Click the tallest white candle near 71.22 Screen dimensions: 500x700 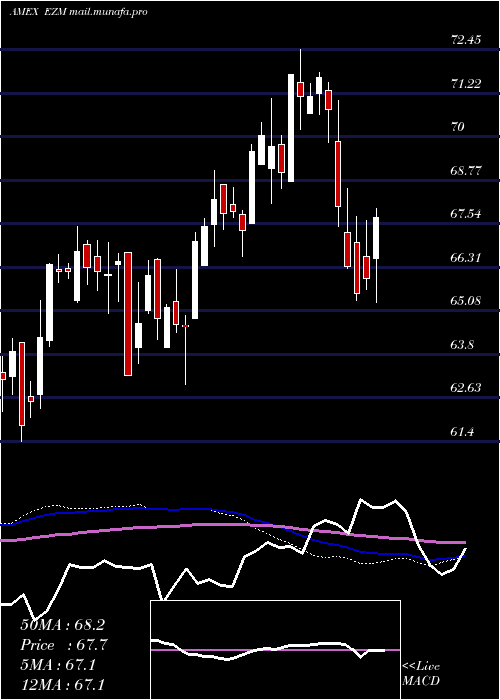[291, 128]
